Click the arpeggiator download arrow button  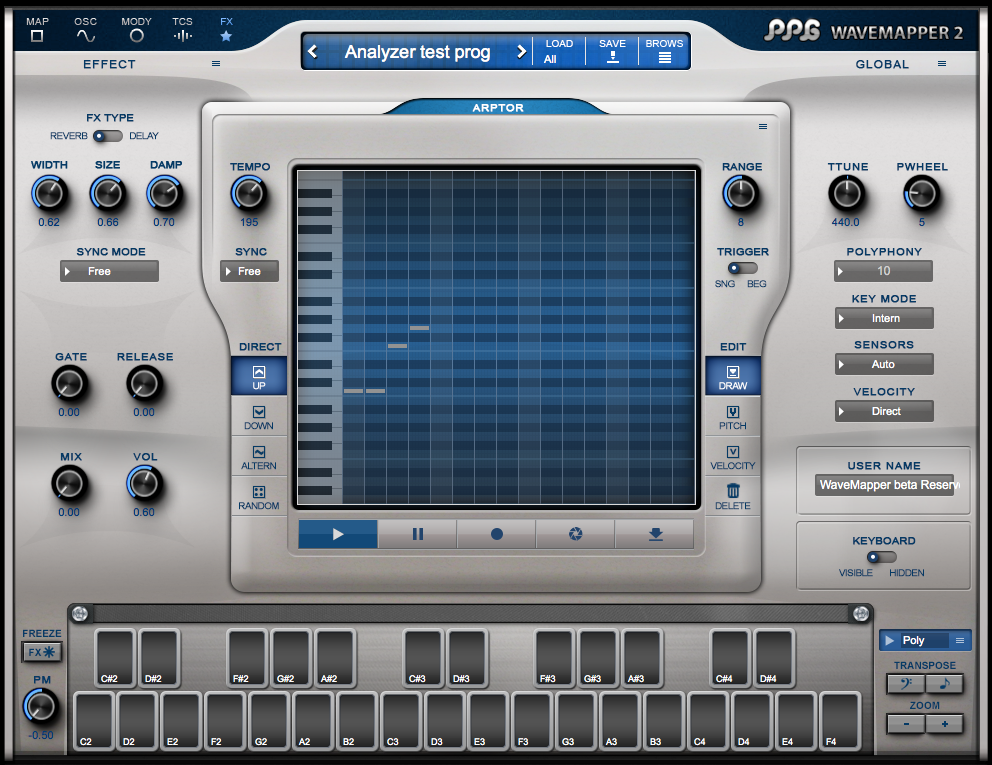655,534
